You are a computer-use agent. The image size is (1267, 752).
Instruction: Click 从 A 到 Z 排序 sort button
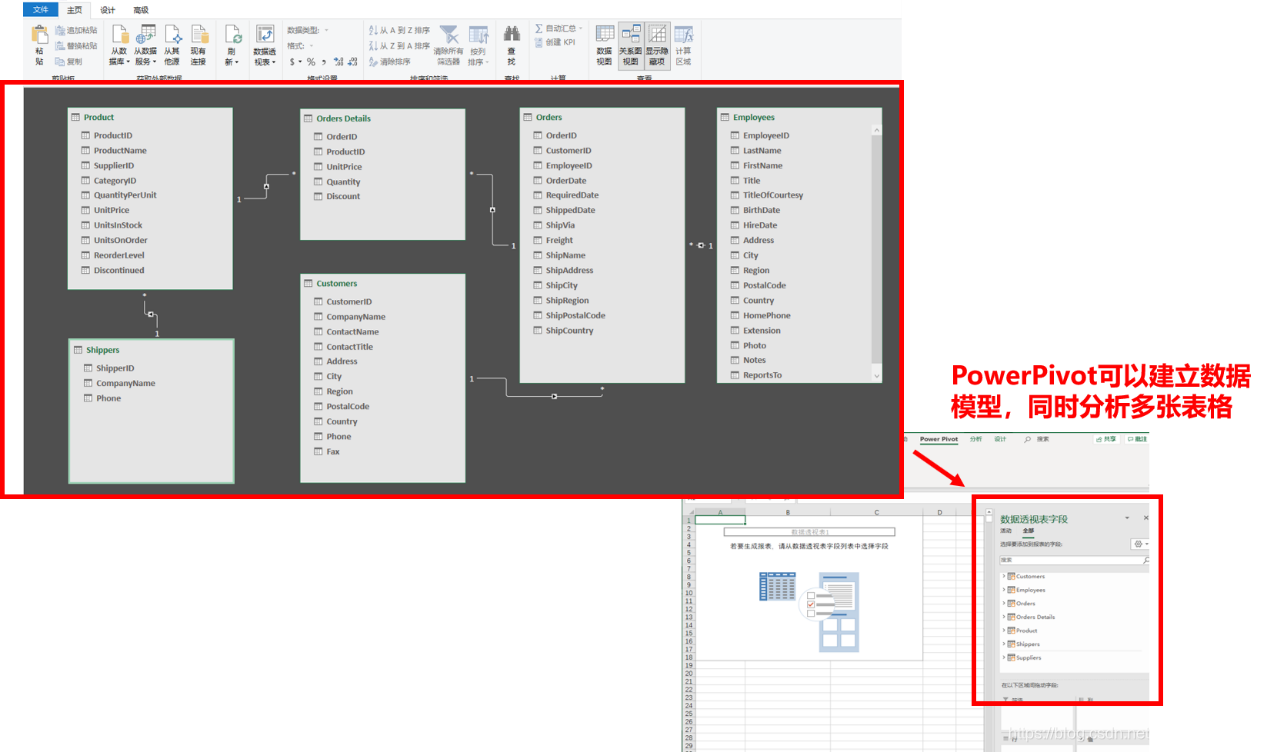(x=399, y=31)
